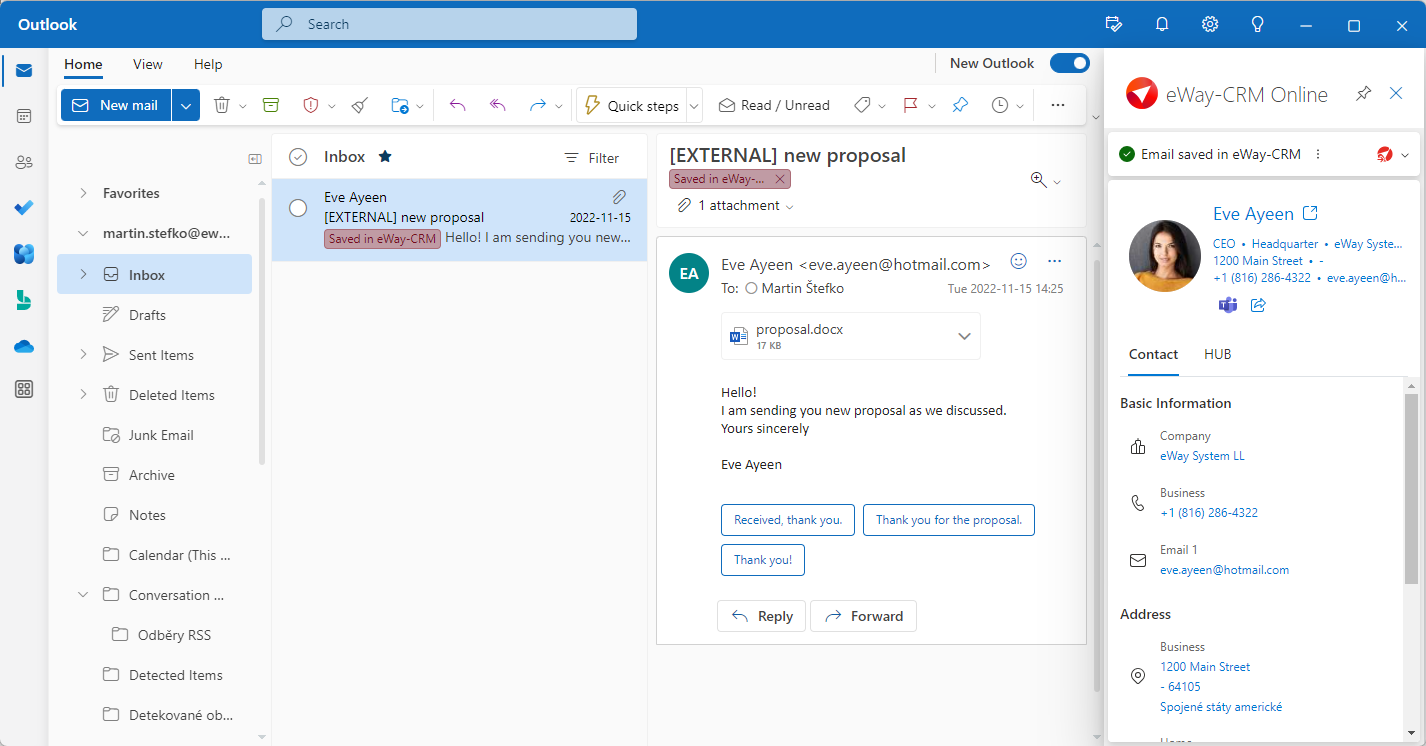The image size is (1426, 746).
Task: Open proposal.docx attachment options chevron
Action: (964, 336)
